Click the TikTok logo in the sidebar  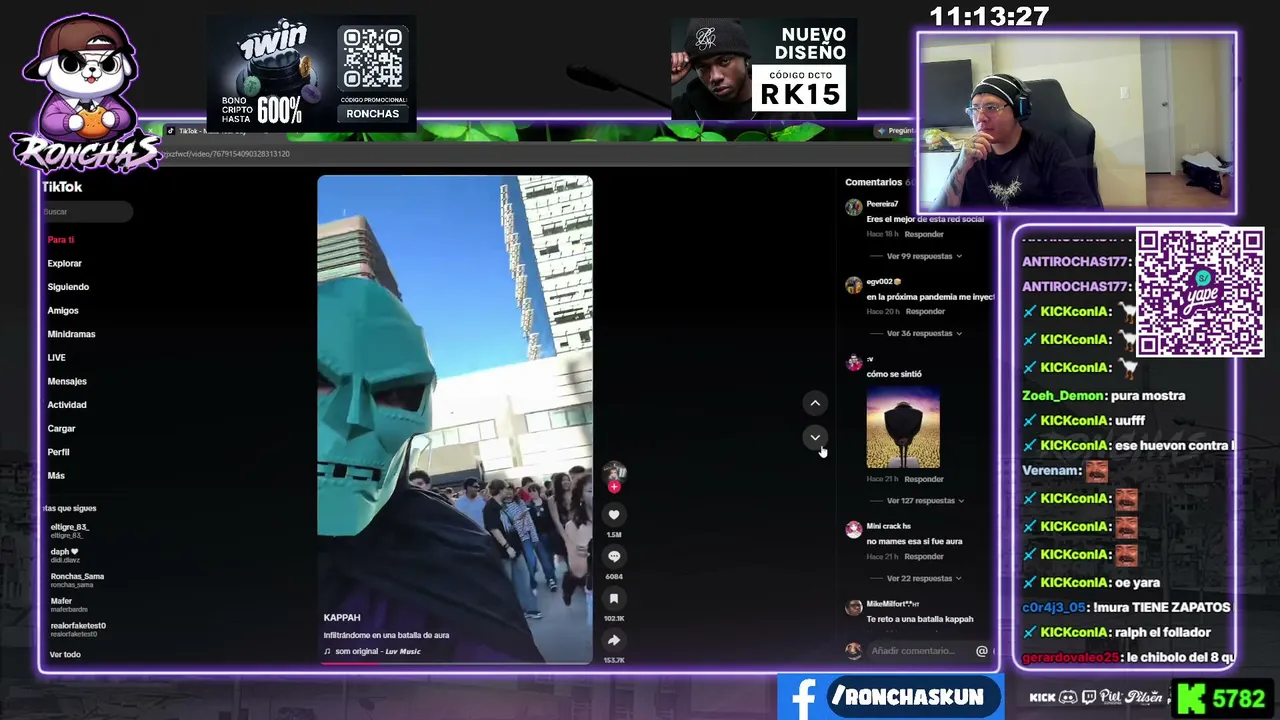coord(62,187)
